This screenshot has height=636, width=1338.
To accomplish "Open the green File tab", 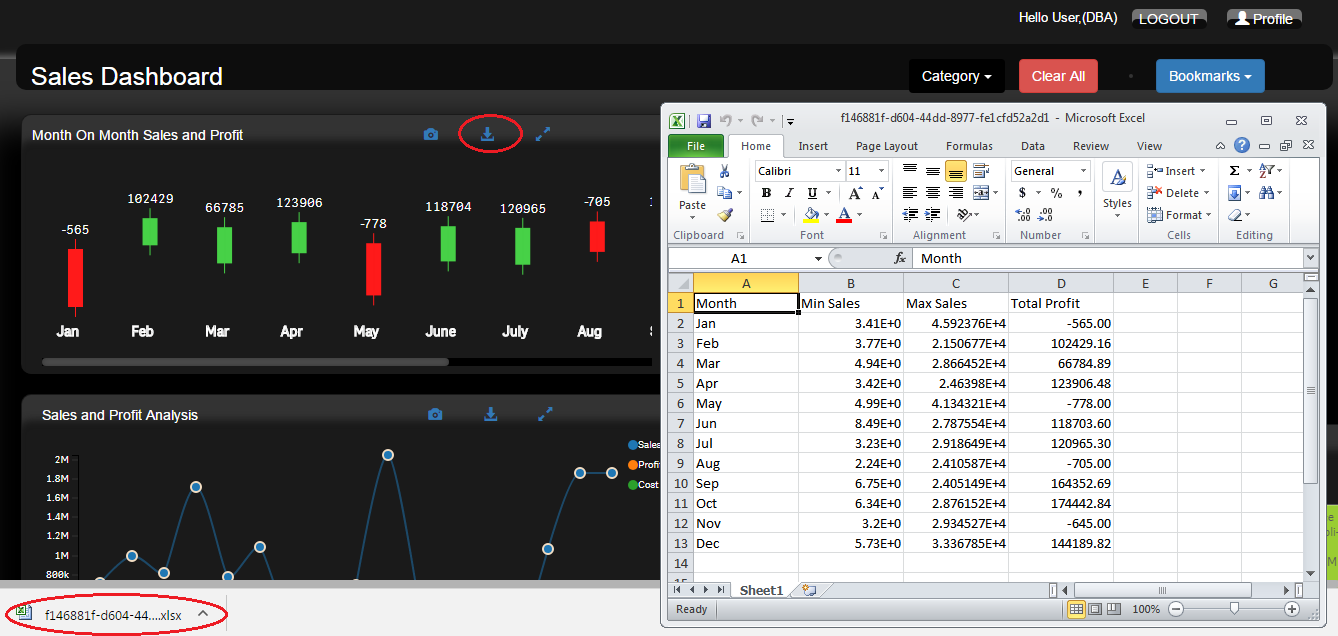I will [x=696, y=146].
